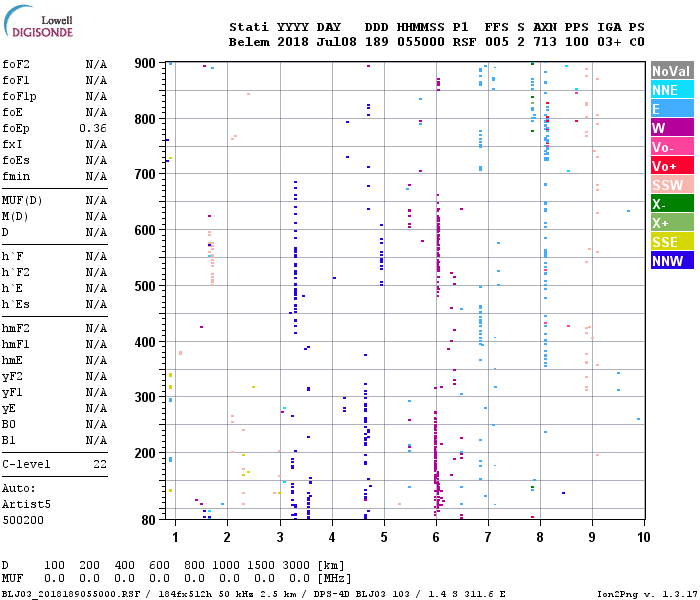The width and height of the screenshot is (700, 600).
Task: Click the C-level value 22
Action: click(100, 465)
